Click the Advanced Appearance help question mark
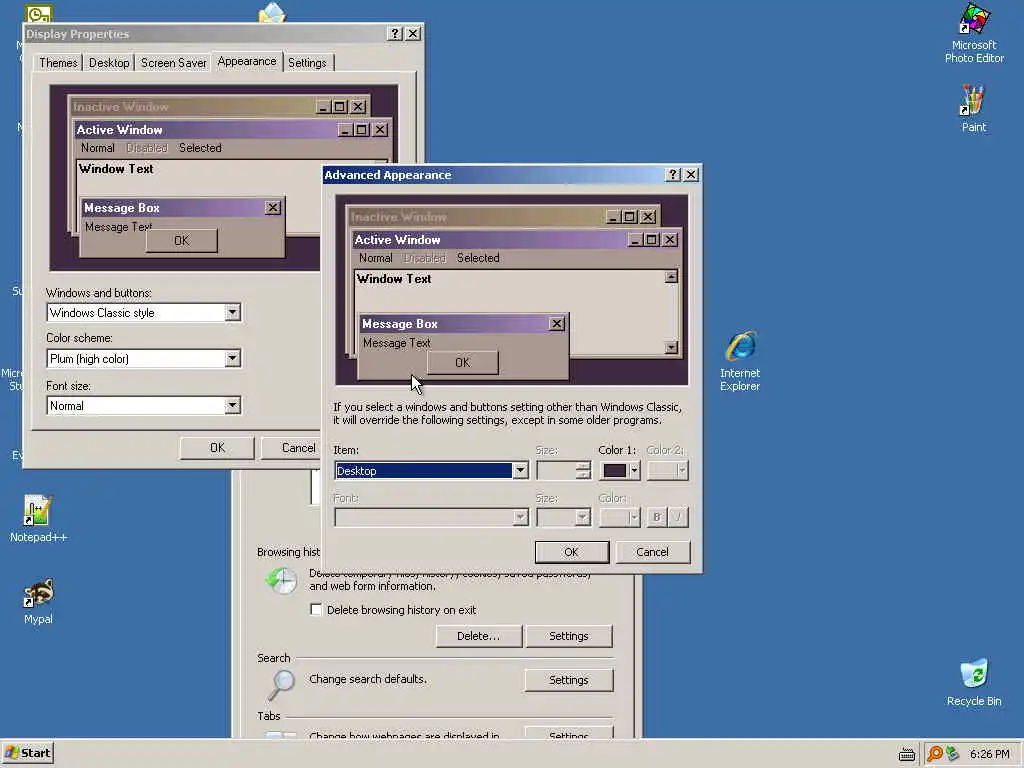This screenshot has height=768, width=1024. [673, 175]
